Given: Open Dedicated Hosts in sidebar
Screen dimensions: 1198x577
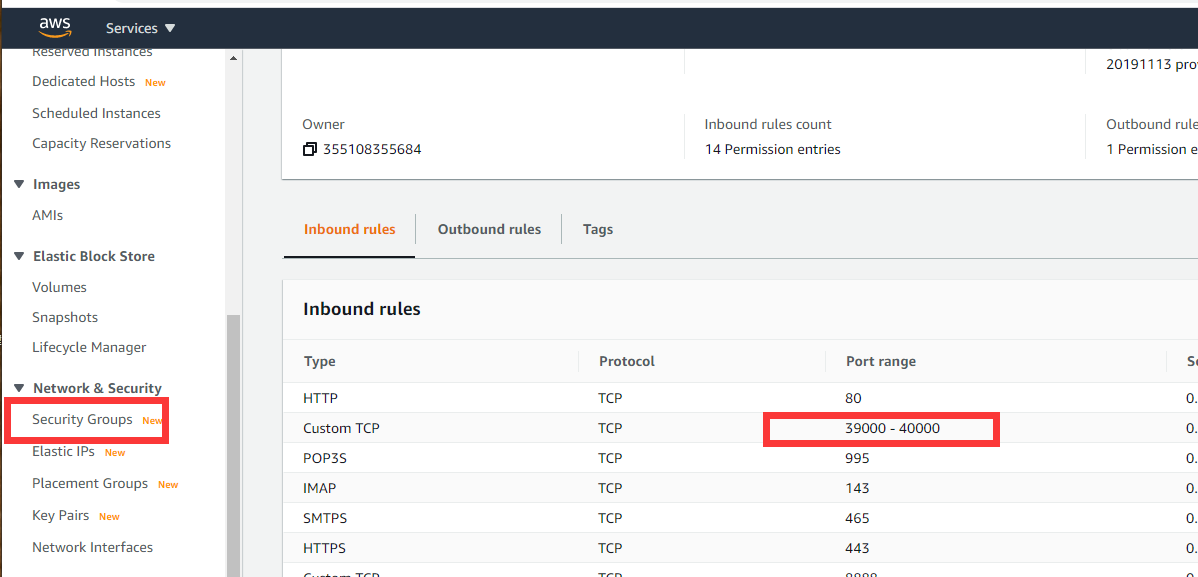Looking at the screenshot, I should [x=83, y=81].
